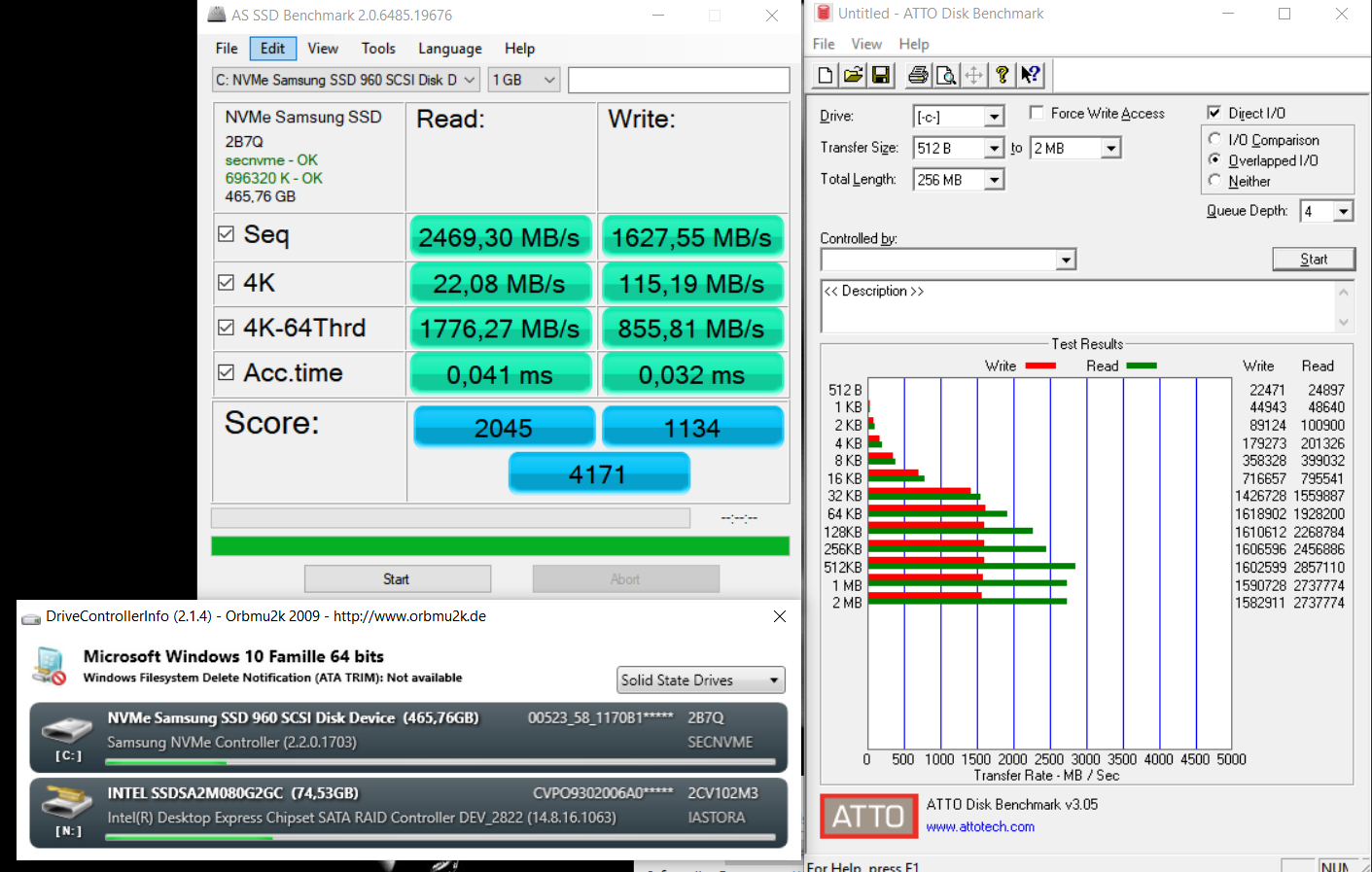Click firmware text 2CV102M3 for Intel drive

point(722,793)
